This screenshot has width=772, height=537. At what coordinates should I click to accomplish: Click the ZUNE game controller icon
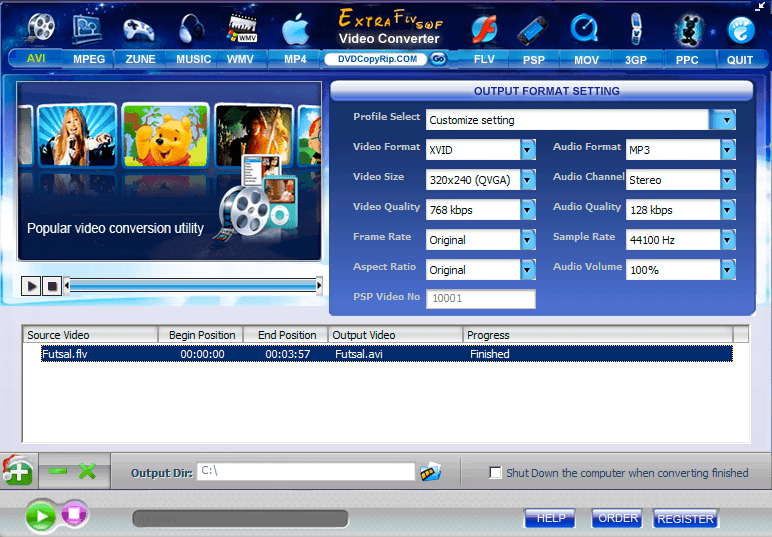[x=139, y=30]
